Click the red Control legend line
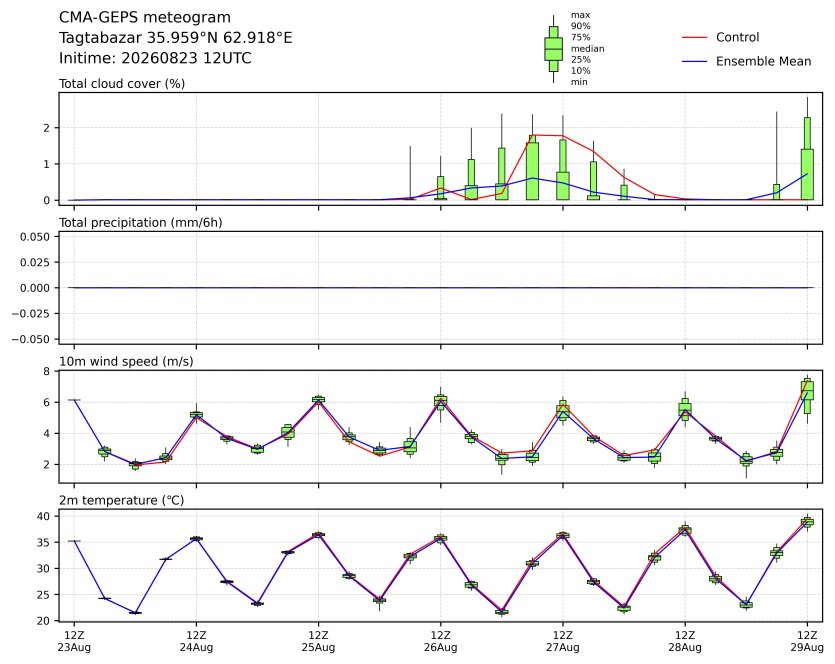 pyautogui.click(x=694, y=37)
